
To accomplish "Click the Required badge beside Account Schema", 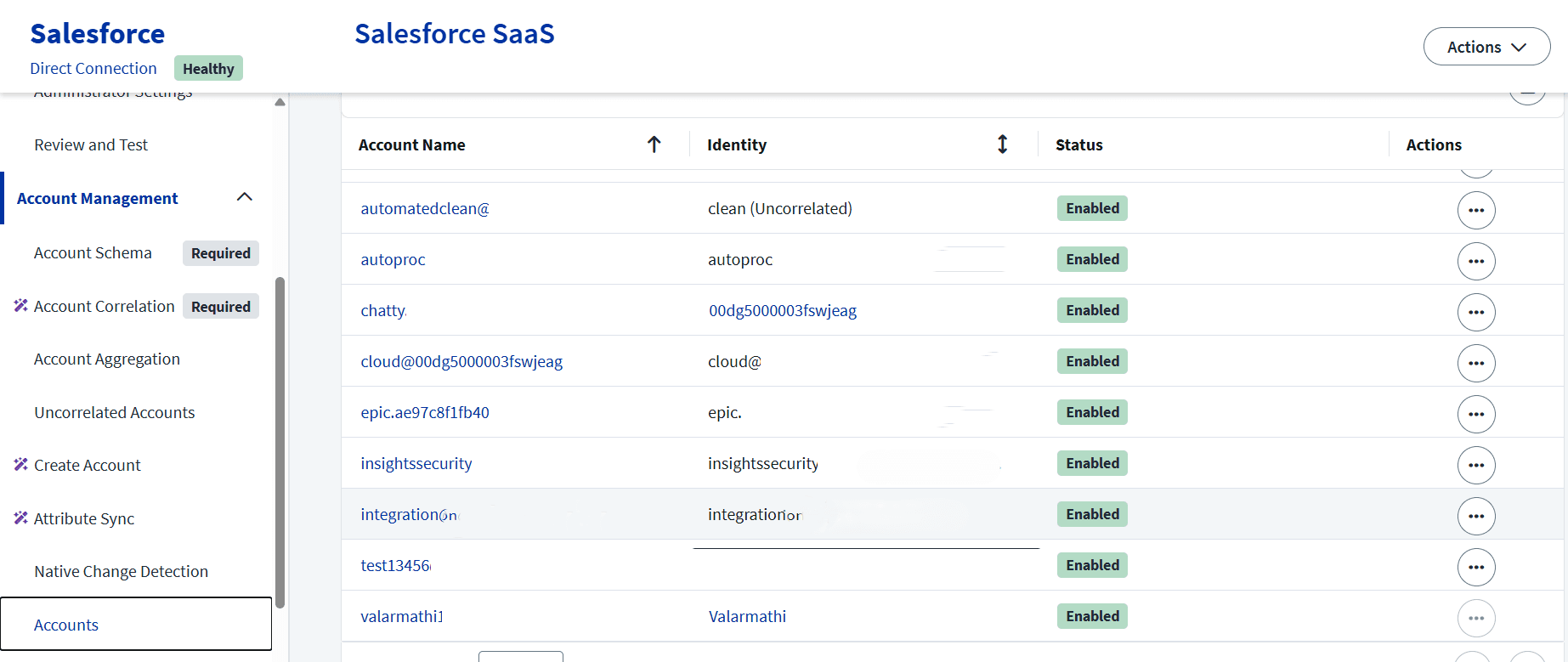I will tap(221, 253).
